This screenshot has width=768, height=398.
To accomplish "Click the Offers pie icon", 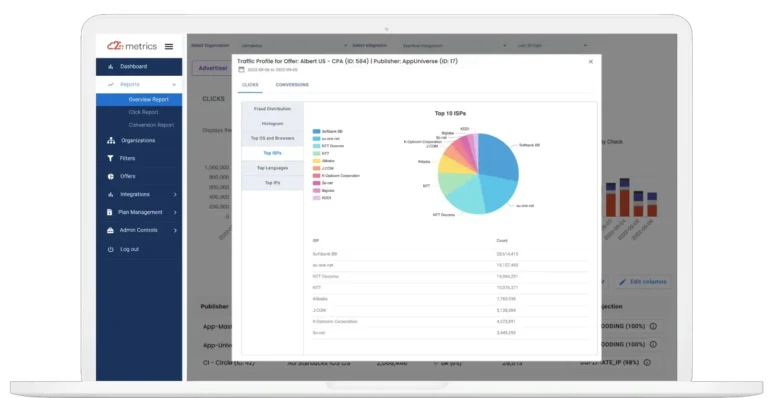I will click(x=110, y=176).
